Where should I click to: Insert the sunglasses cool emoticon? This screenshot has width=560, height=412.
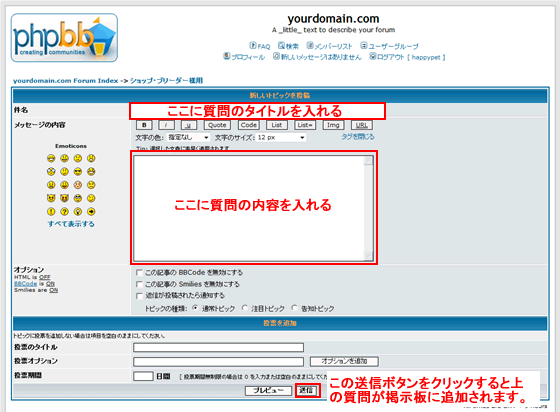(x=78, y=172)
